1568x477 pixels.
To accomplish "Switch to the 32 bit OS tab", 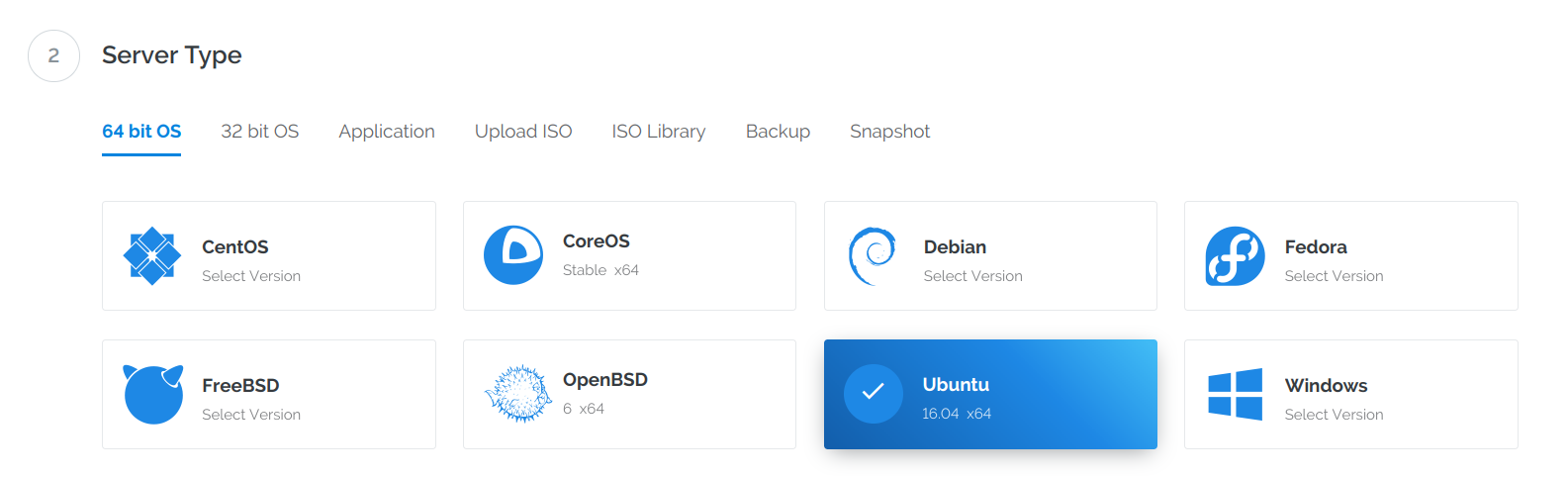I will [x=260, y=132].
